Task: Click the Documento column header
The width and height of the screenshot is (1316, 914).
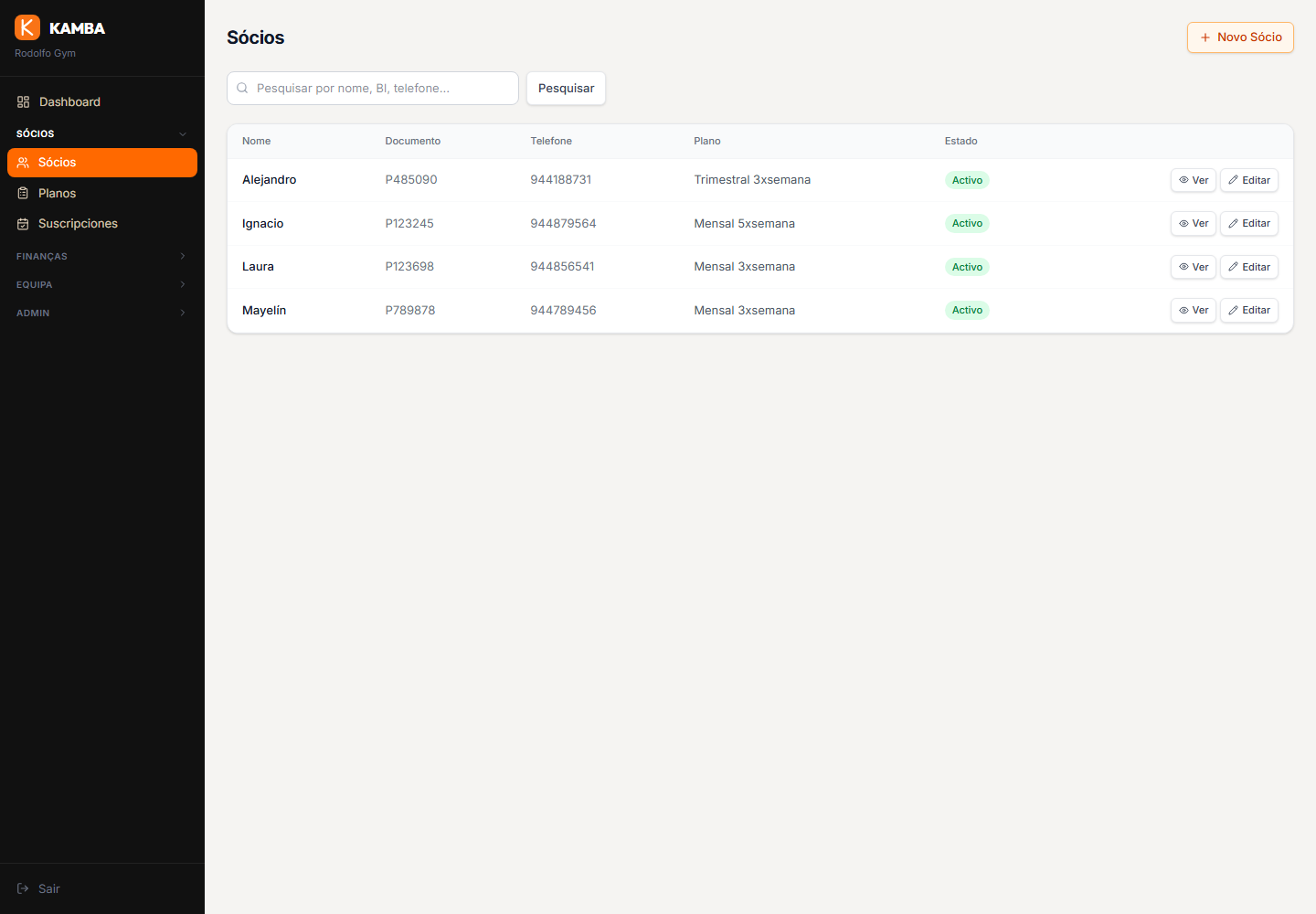Action: click(x=413, y=141)
